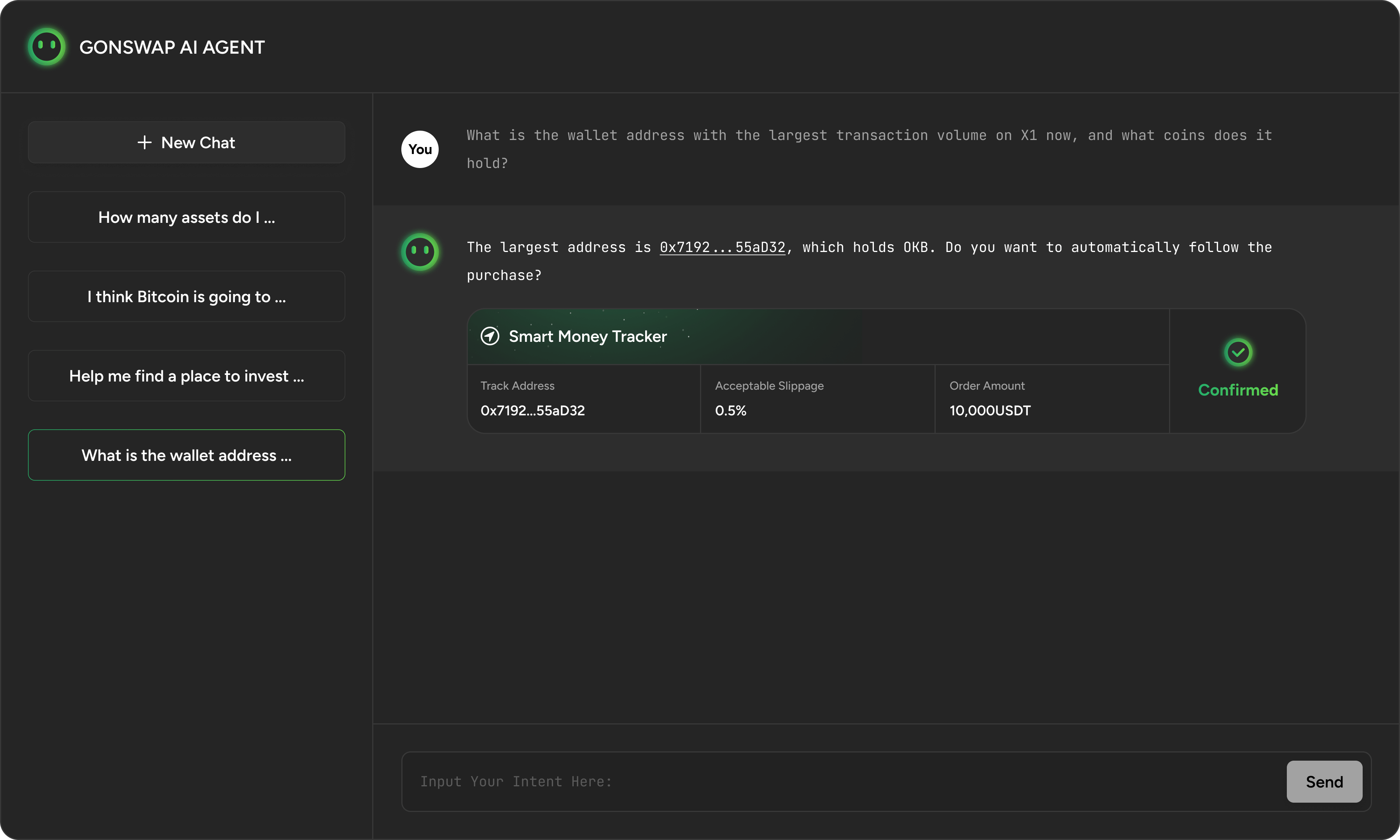Click the GonSwap smiley logo in header

[x=46, y=47]
